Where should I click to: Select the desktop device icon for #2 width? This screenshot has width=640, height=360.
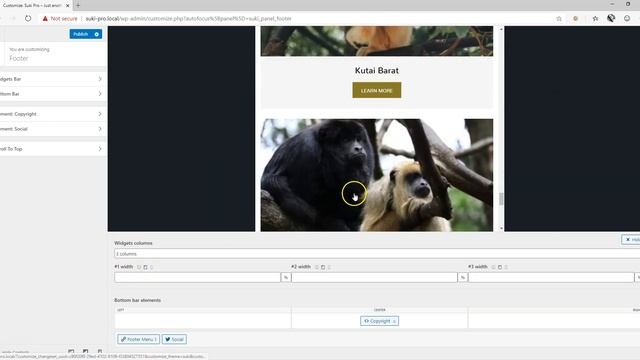(x=316, y=267)
